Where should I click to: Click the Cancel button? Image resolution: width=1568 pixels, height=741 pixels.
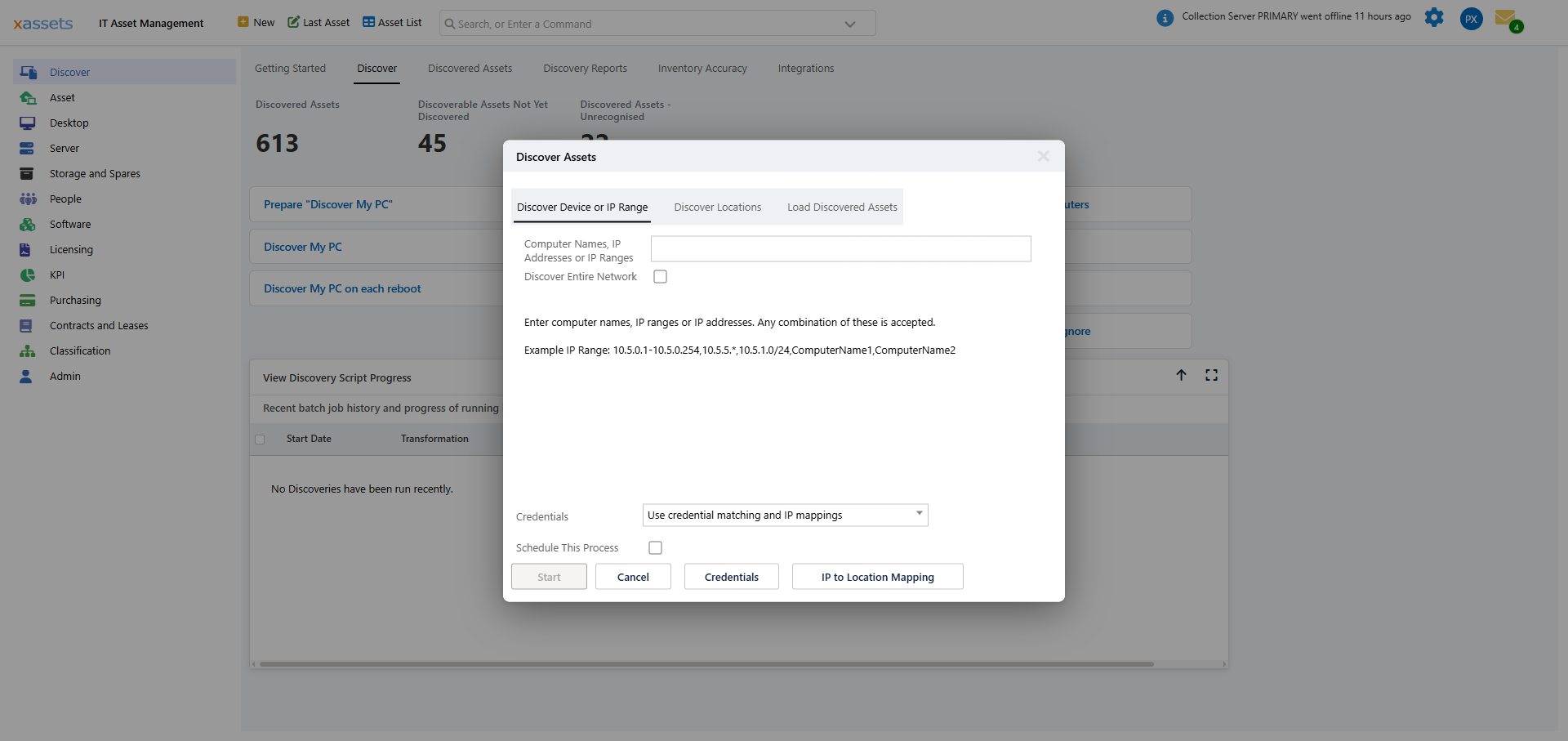click(x=633, y=577)
